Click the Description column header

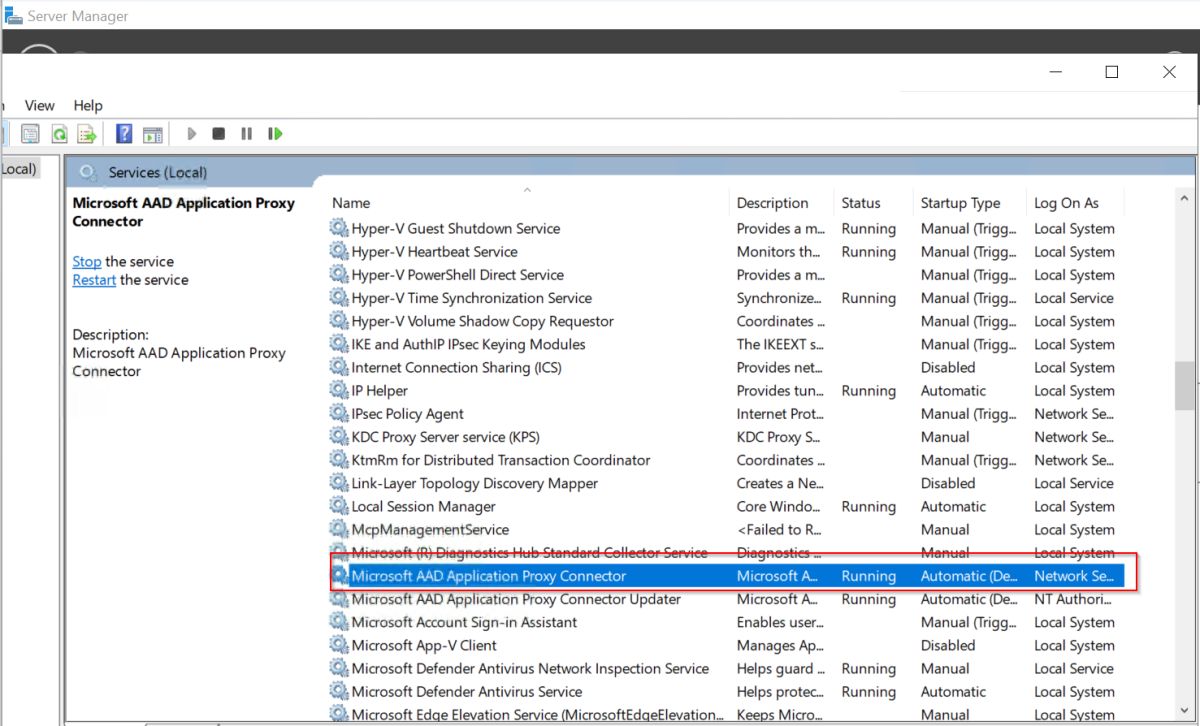(772, 202)
